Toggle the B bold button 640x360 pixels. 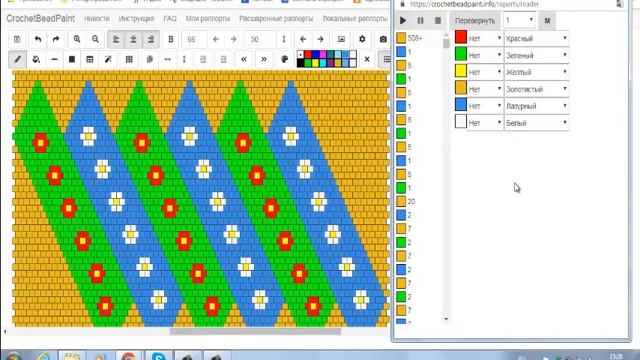click(x=171, y=39)
